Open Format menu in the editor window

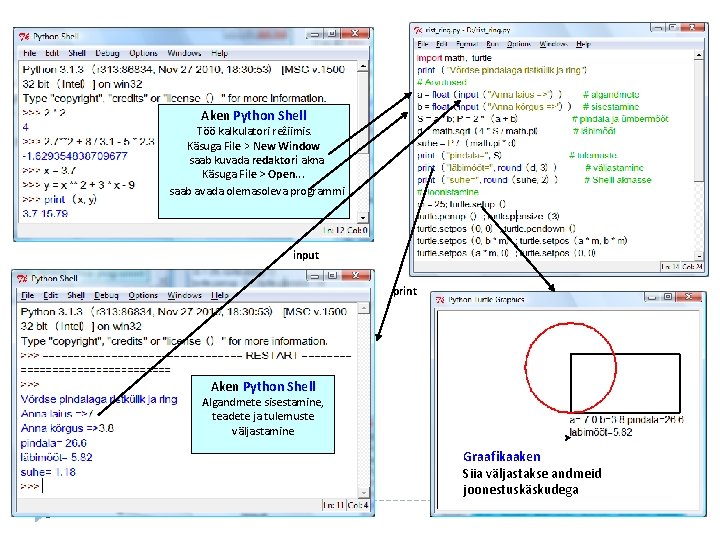coord(467,44)
